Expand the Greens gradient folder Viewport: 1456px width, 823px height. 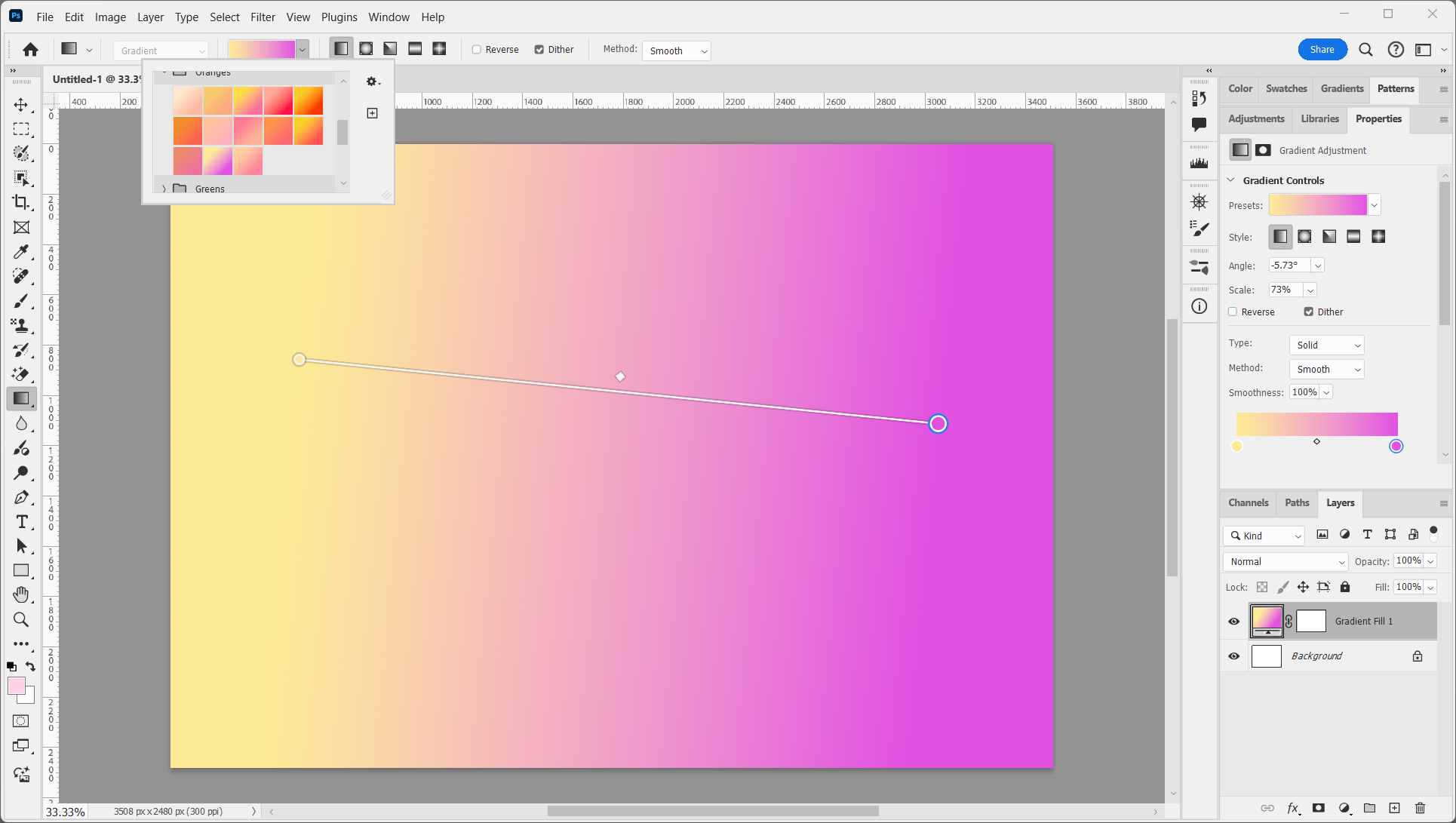pyautogui.click(x=164, y=189)
